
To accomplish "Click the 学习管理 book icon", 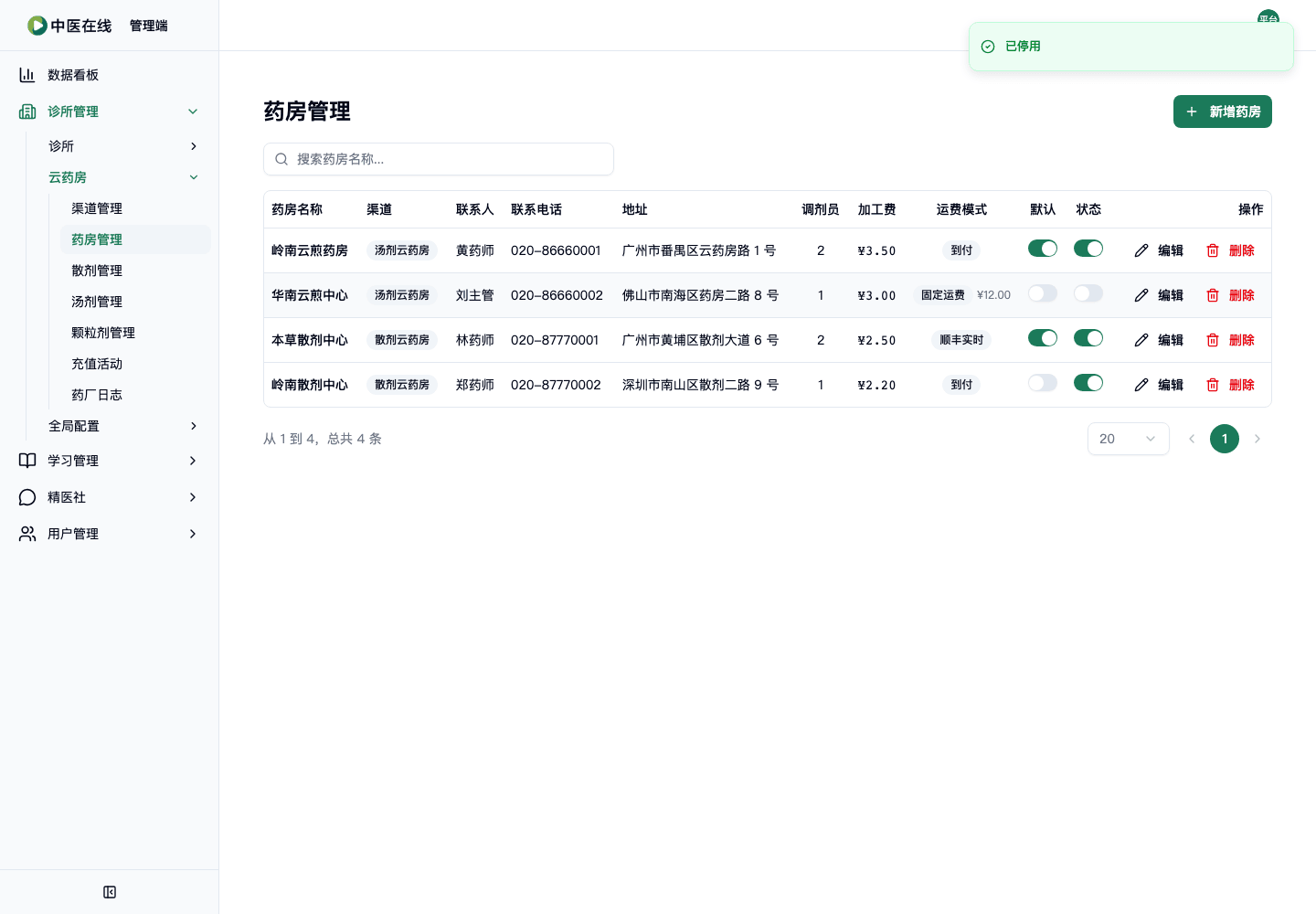I will (x=27, y=461).
